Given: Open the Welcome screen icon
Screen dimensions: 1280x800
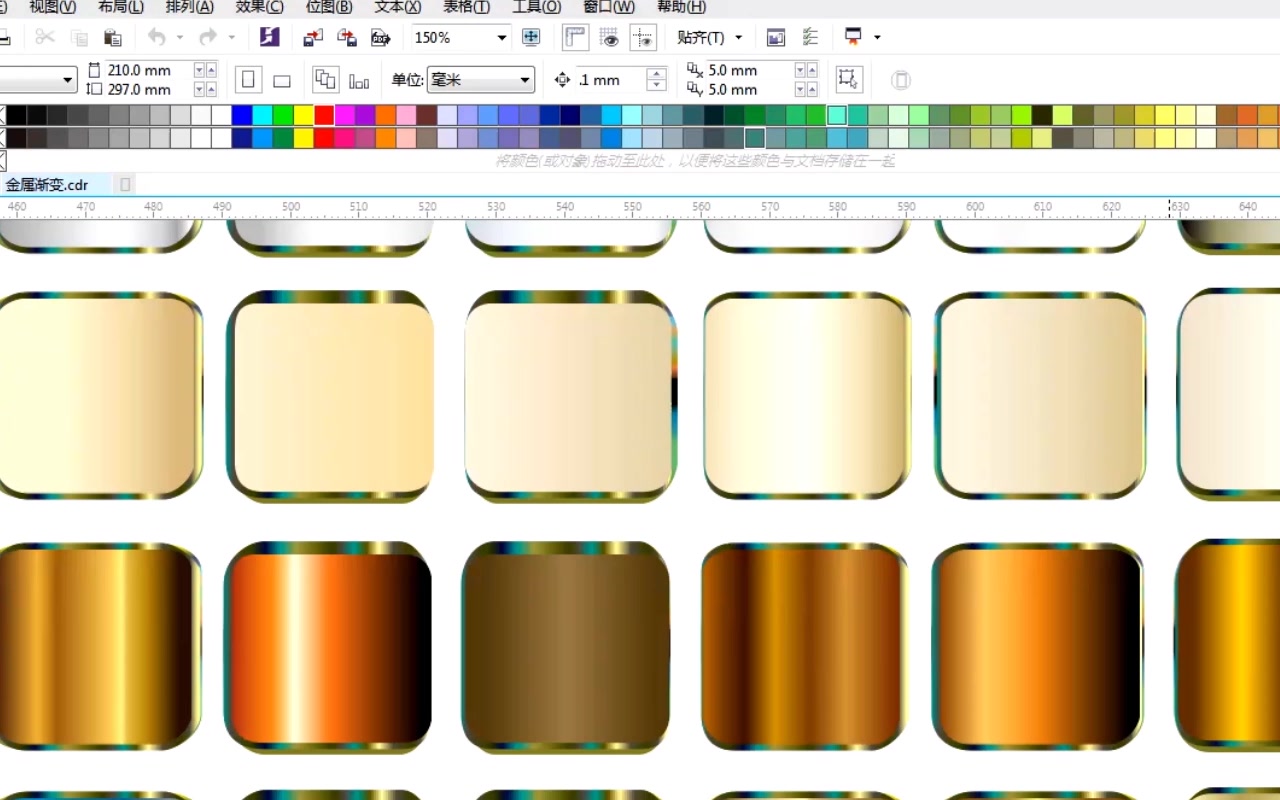Looking at the screenshot, I should coord(776,38).
